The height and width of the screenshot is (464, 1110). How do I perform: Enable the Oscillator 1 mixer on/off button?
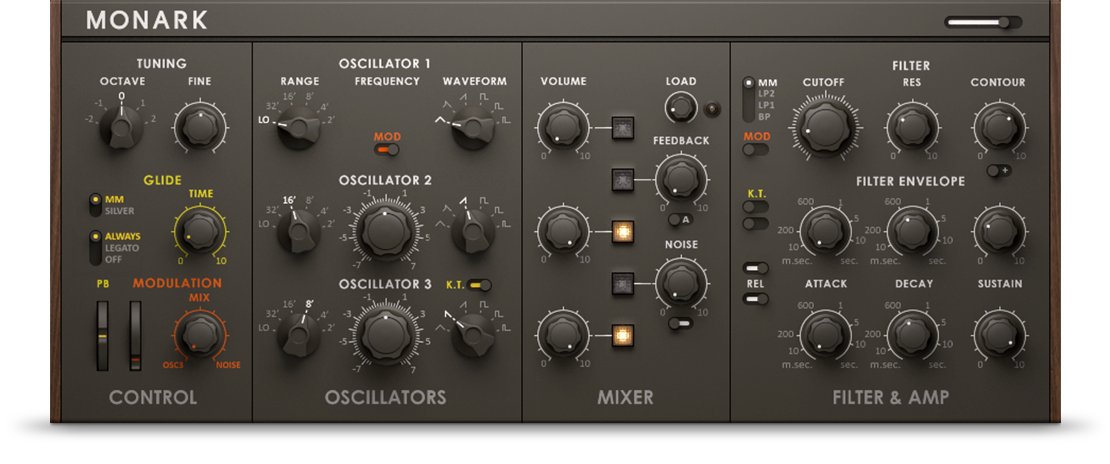pyautogui.click(x=623, y=128)
